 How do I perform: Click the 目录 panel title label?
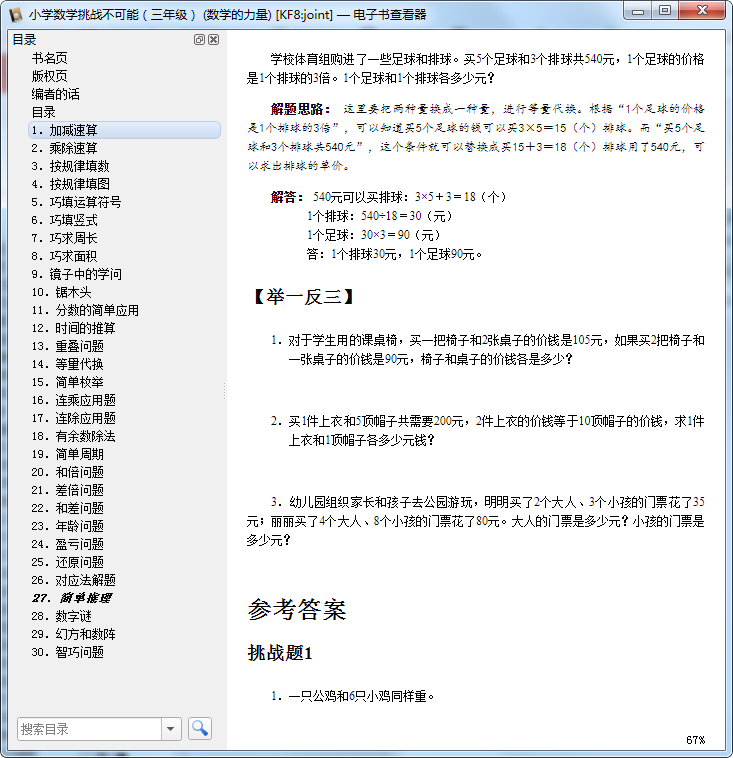pos(24,40)
